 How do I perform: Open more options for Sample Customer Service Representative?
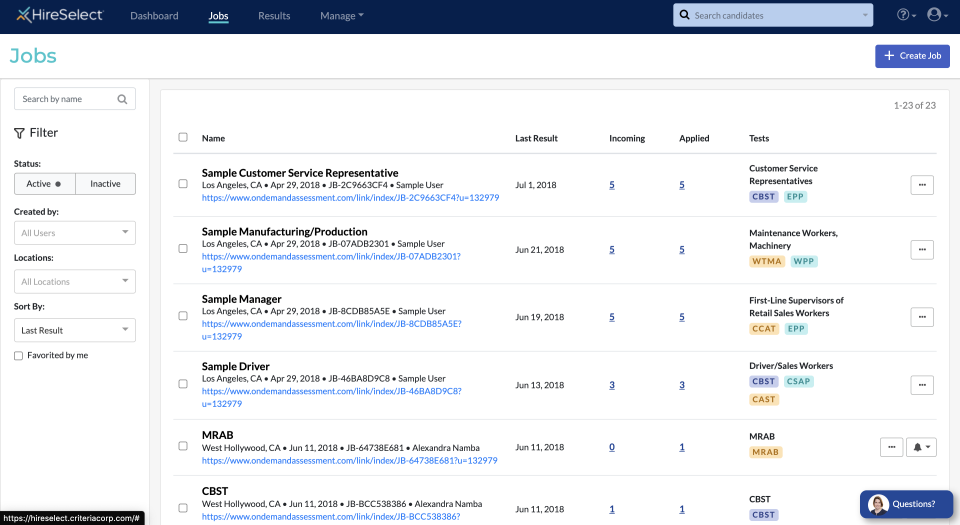[x=922, y=185]
